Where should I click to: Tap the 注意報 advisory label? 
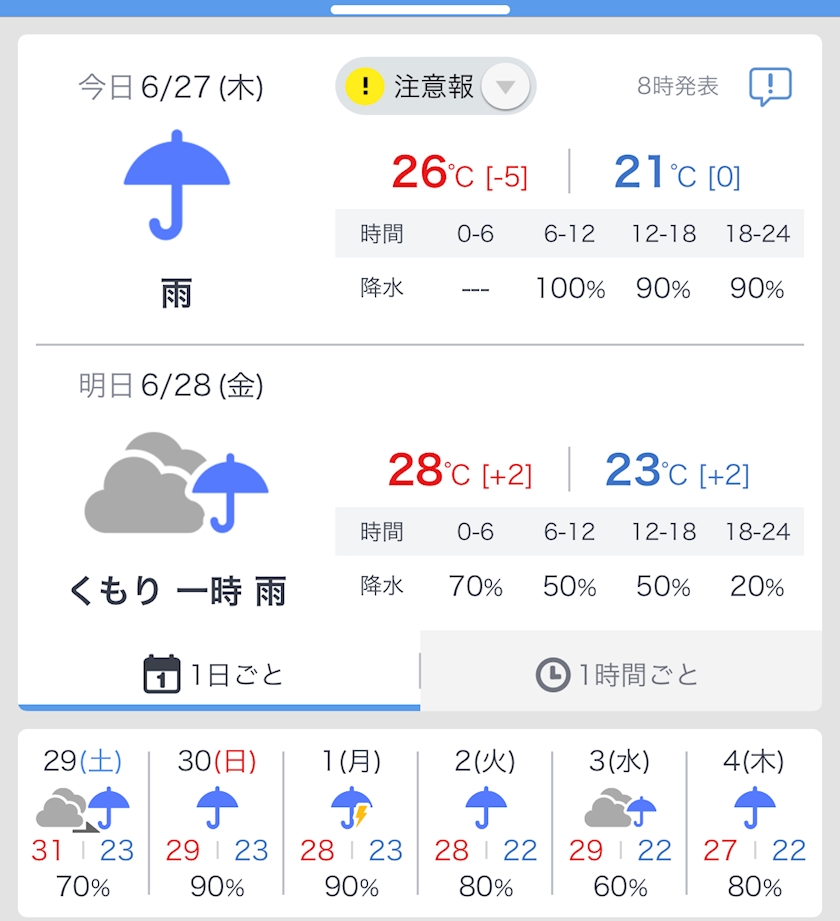(433, 87)
